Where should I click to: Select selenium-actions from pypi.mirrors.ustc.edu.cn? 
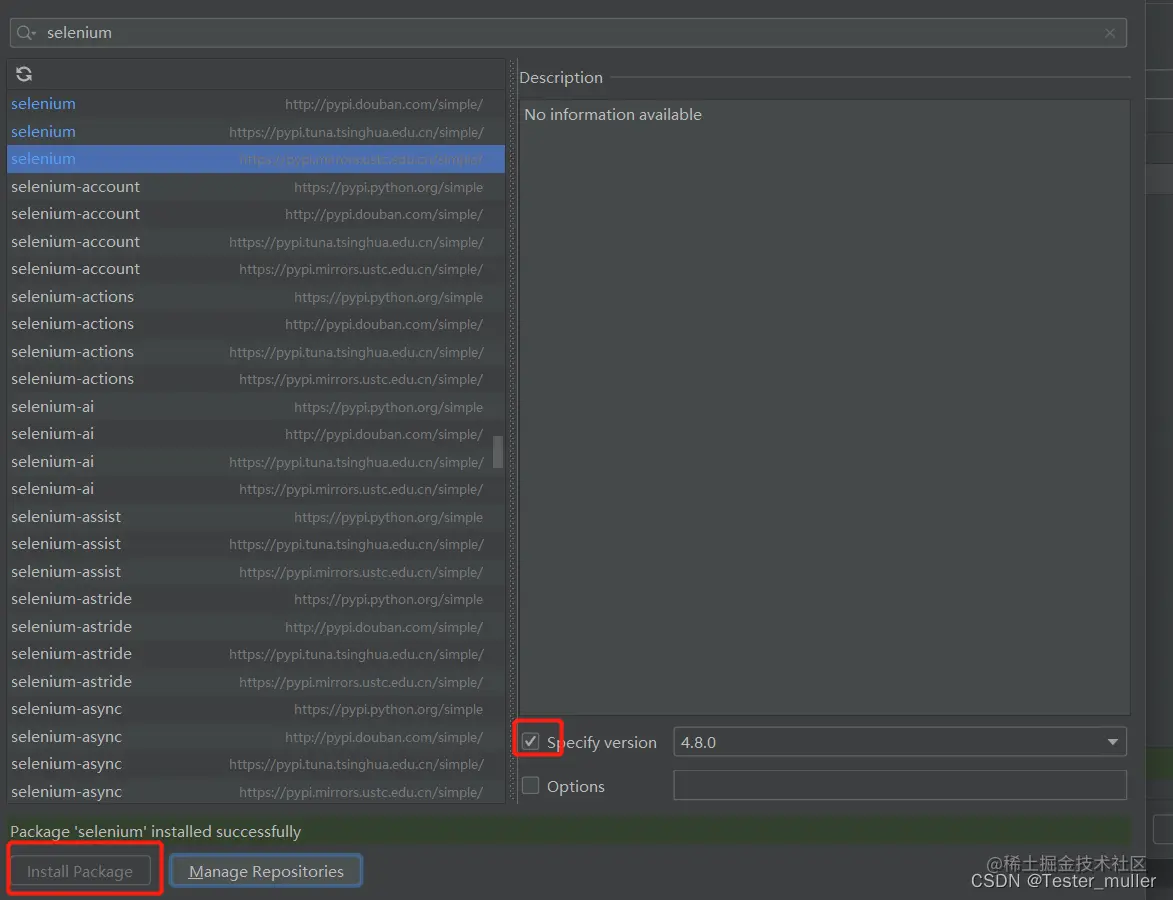tap(256, 379)
